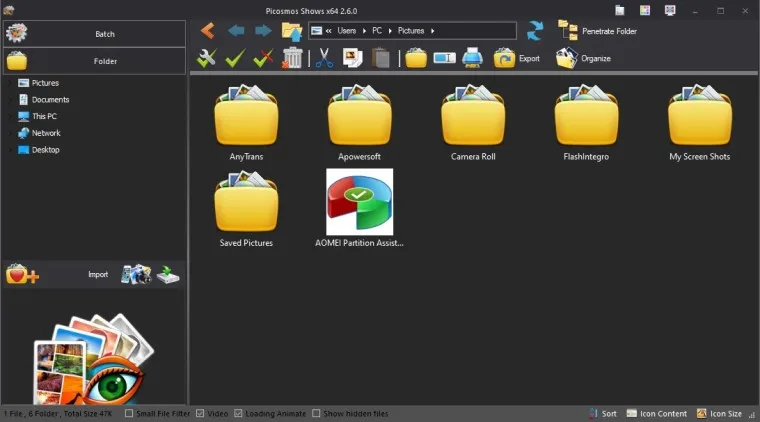This screenshot has width=760, height=422.
Task: Switch to the Folder panel
Action: click(95, 61)
